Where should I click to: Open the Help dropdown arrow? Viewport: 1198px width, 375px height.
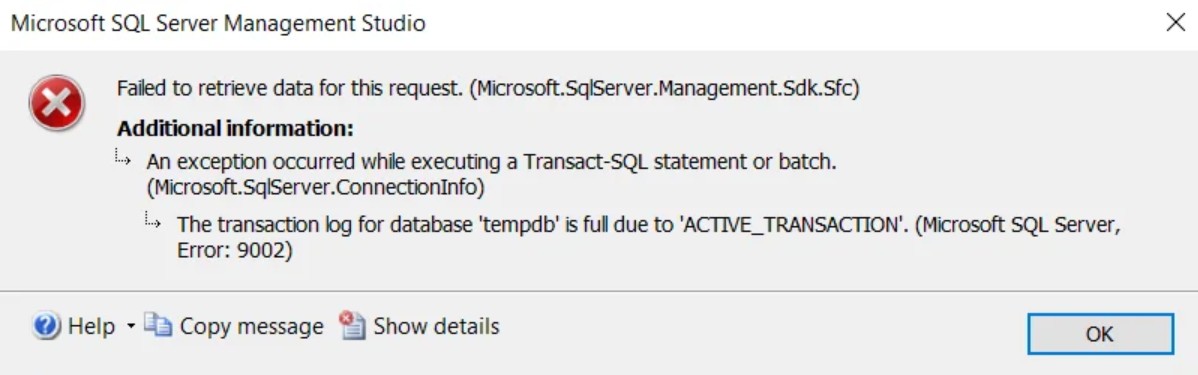(x=130, y=327)
